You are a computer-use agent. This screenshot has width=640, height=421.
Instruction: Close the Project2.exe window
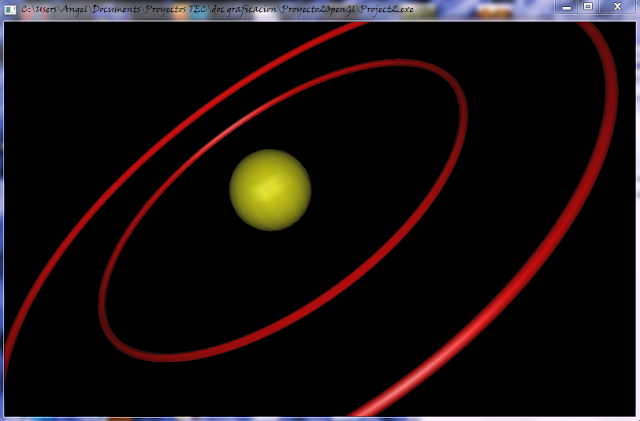coord(617,7)
